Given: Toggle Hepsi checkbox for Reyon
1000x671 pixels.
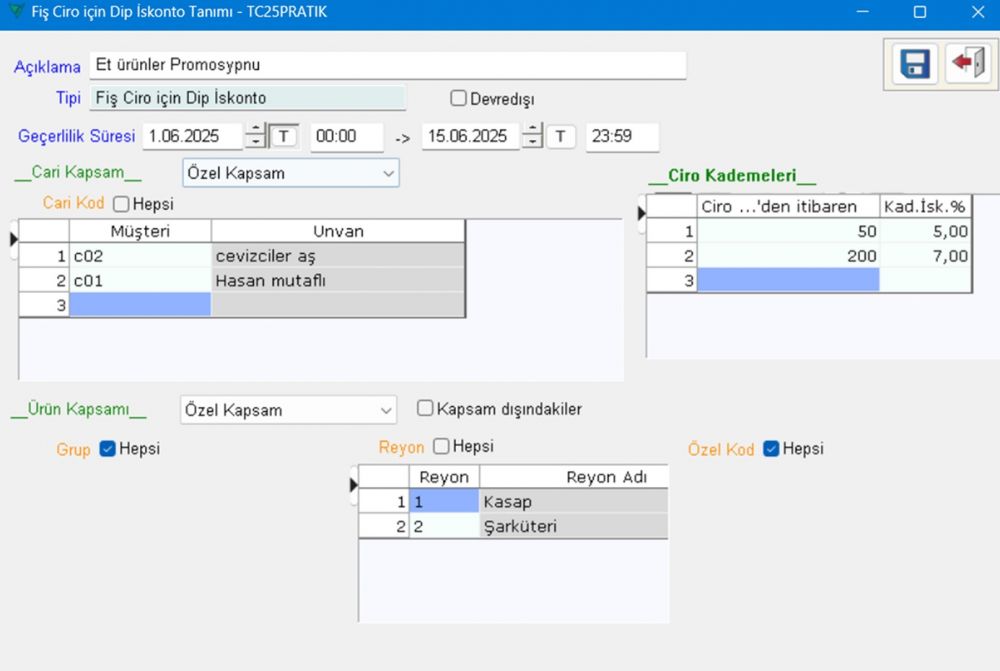Looking at the screenshot, I should [441, 447].
